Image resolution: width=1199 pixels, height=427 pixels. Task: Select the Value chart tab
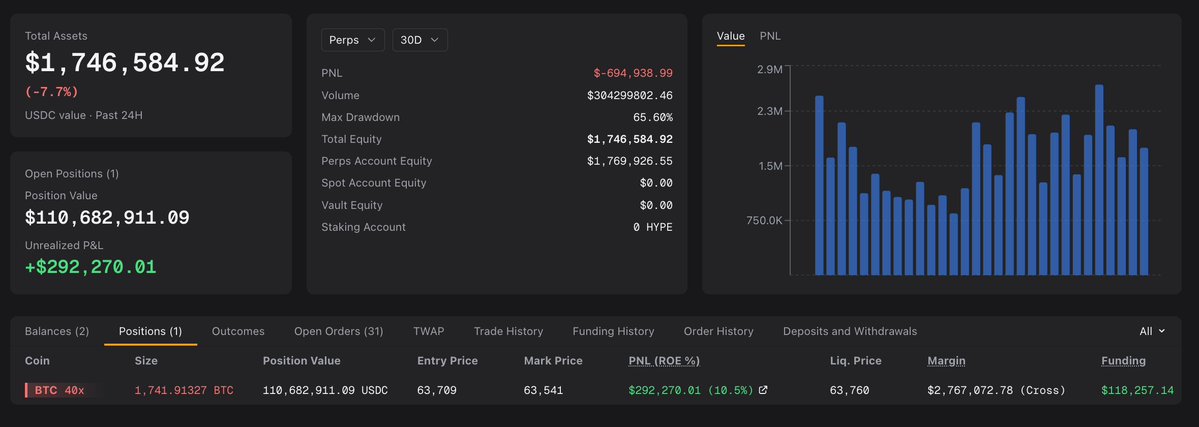(x=730, y=36)
